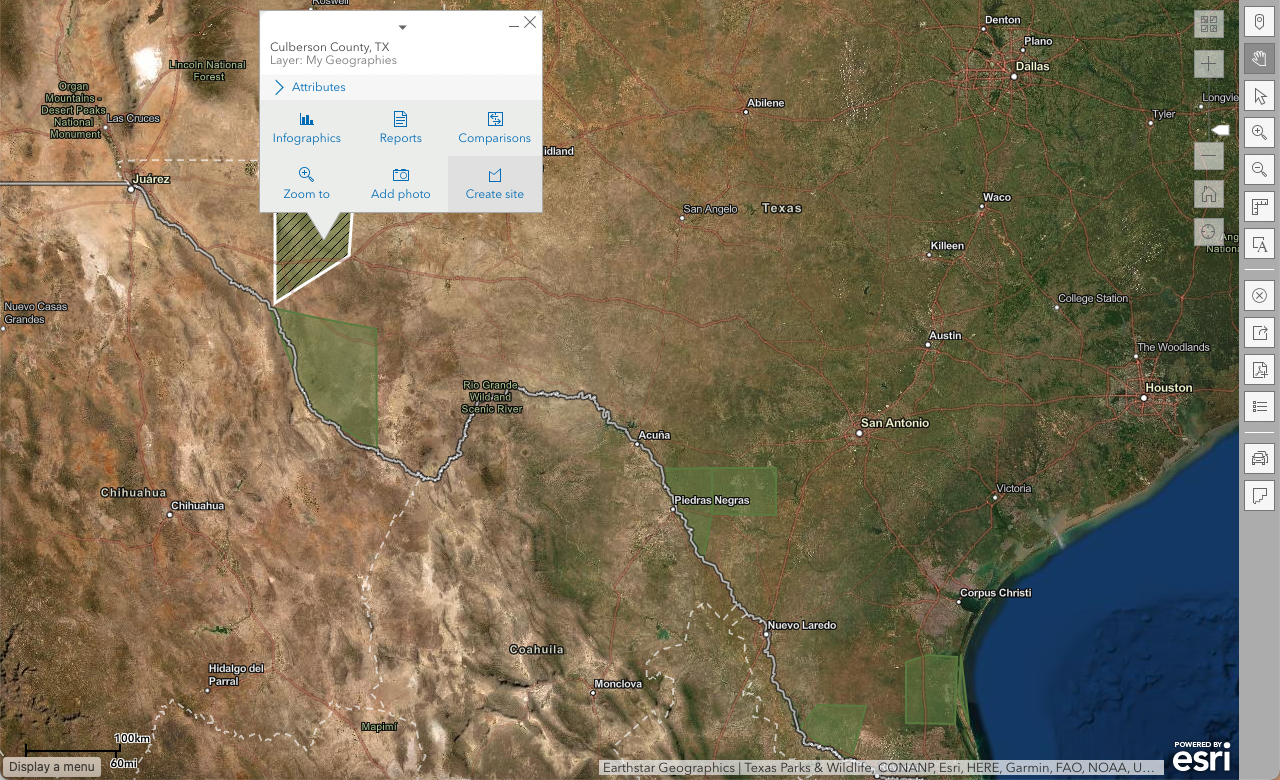Viewport: 1280px width, 780px height.
Task: Click the zoom slider handle
Action: pos(1220,130)
